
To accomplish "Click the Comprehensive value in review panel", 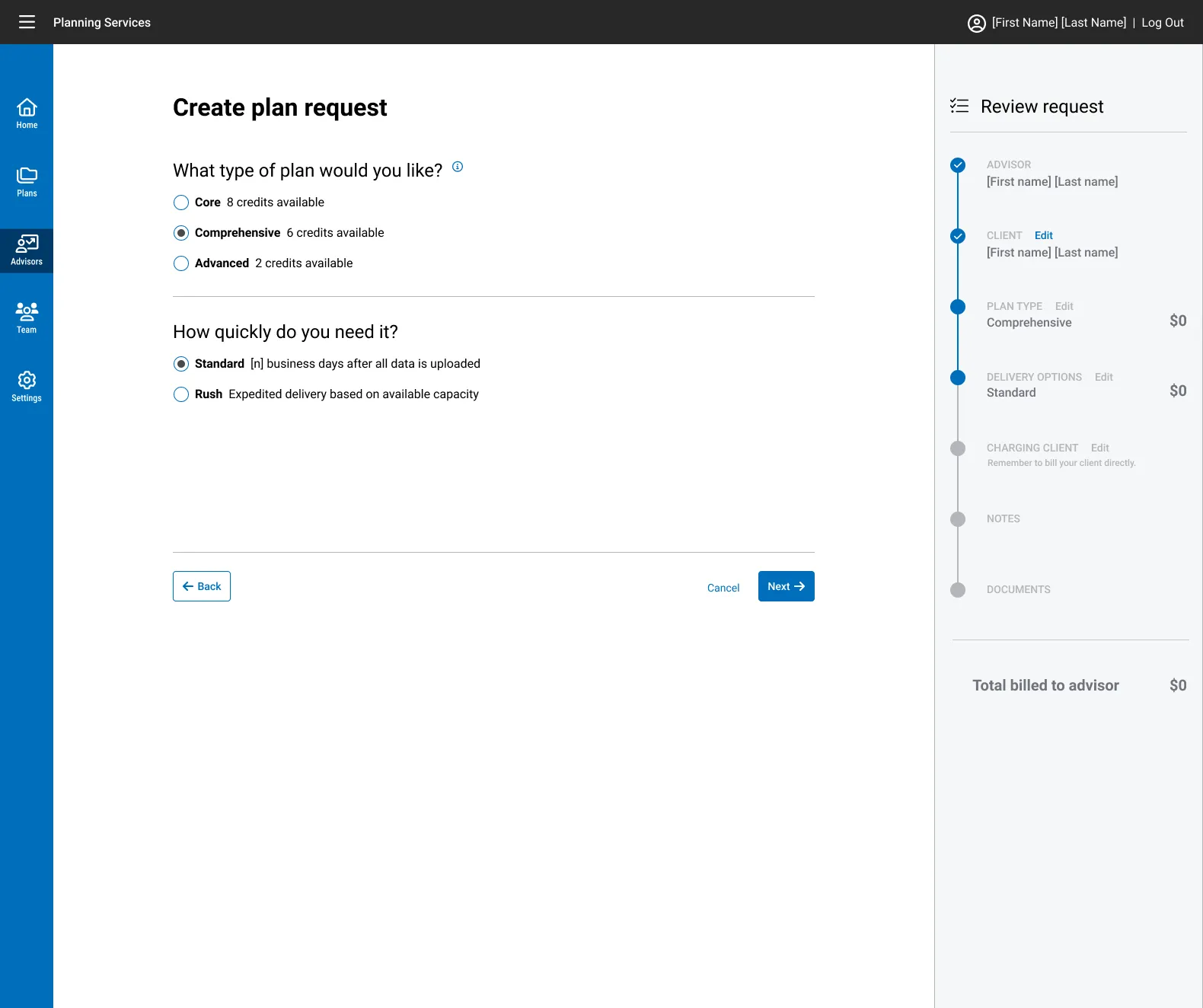I will point(1029,323).
